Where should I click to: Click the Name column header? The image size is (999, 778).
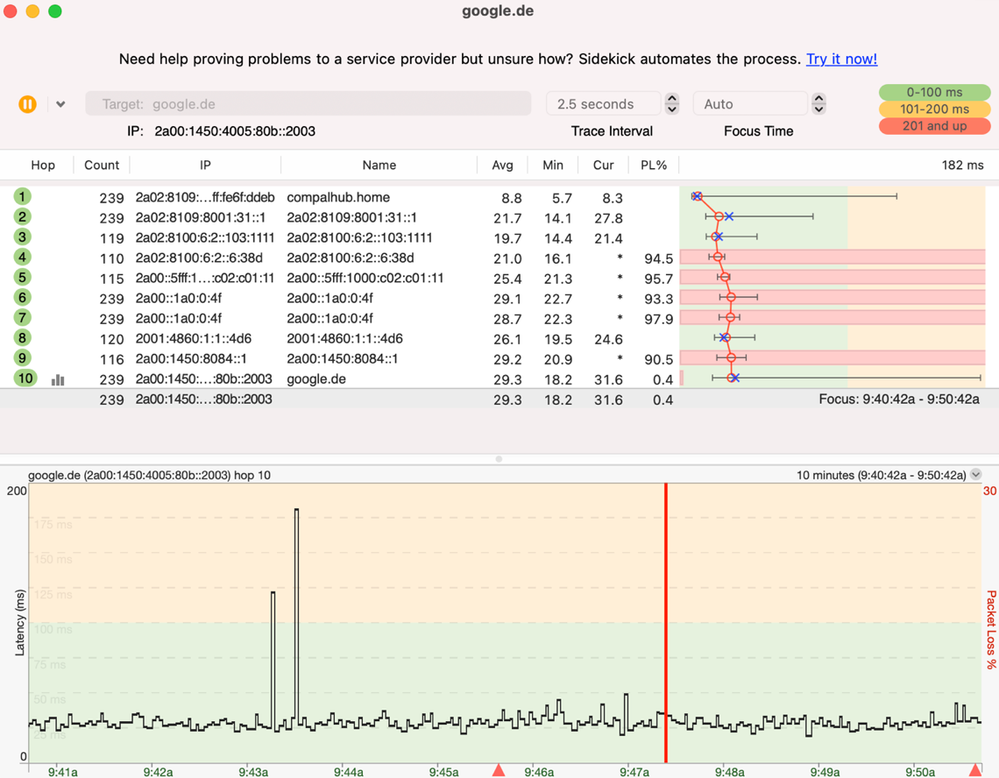[x=379, y=165]
